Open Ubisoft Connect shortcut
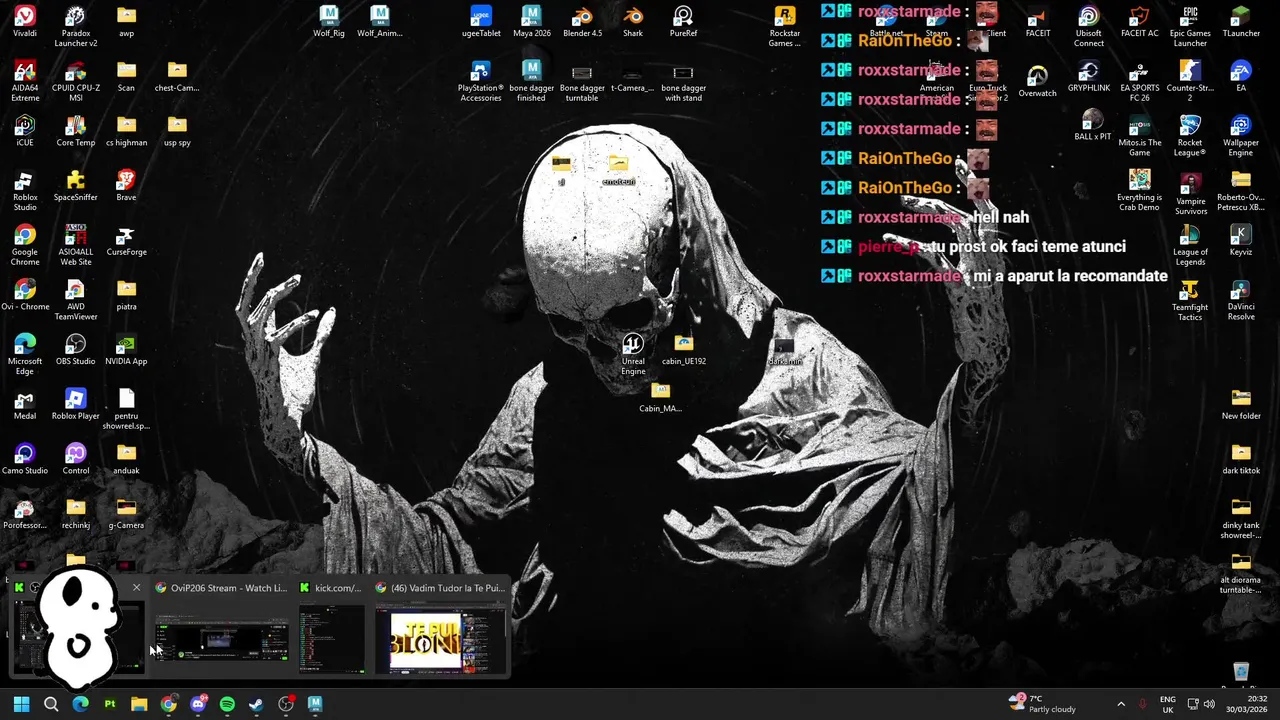 1089,27
